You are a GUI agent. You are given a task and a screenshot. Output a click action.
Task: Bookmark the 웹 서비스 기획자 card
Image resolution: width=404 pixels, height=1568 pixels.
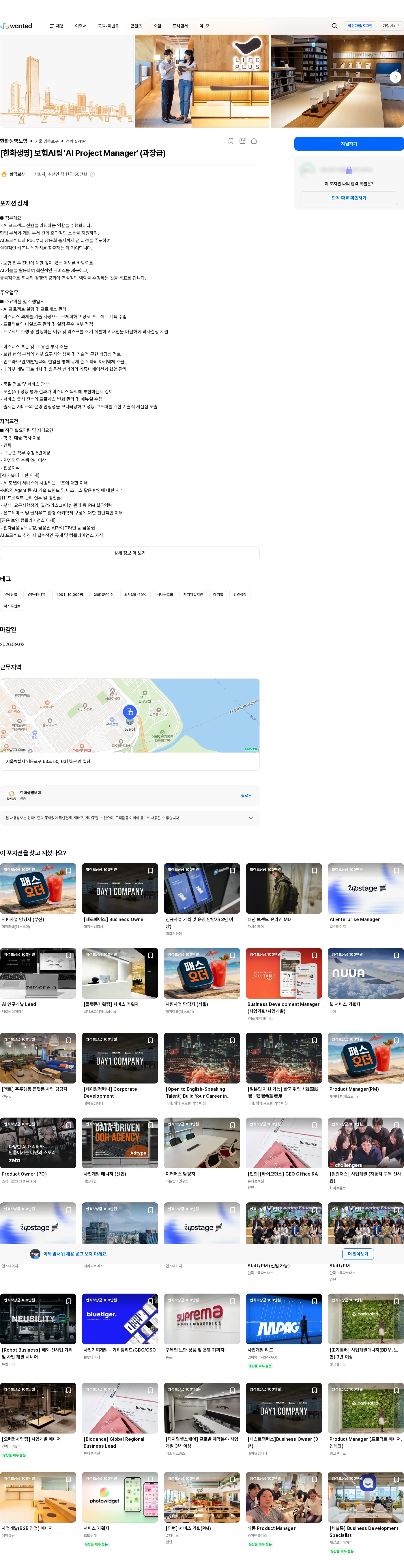[x=397, y=956]
